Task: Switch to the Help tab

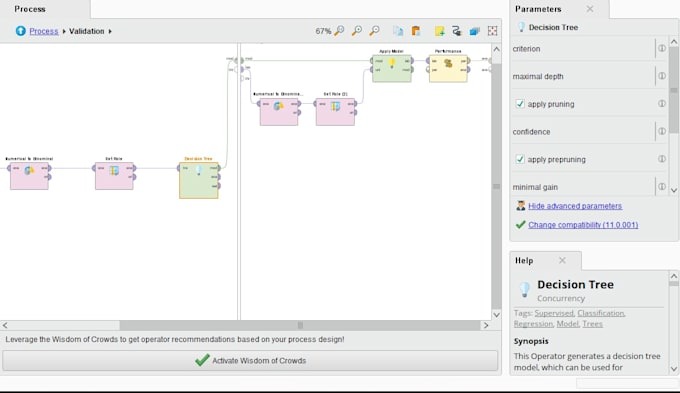Action: 524,261
